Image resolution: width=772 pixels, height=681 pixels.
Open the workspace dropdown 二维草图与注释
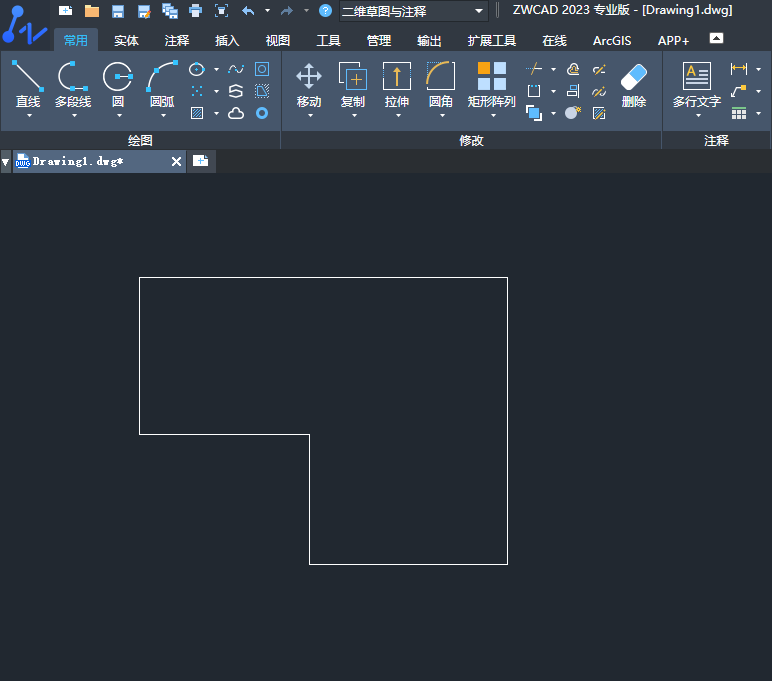414,11
